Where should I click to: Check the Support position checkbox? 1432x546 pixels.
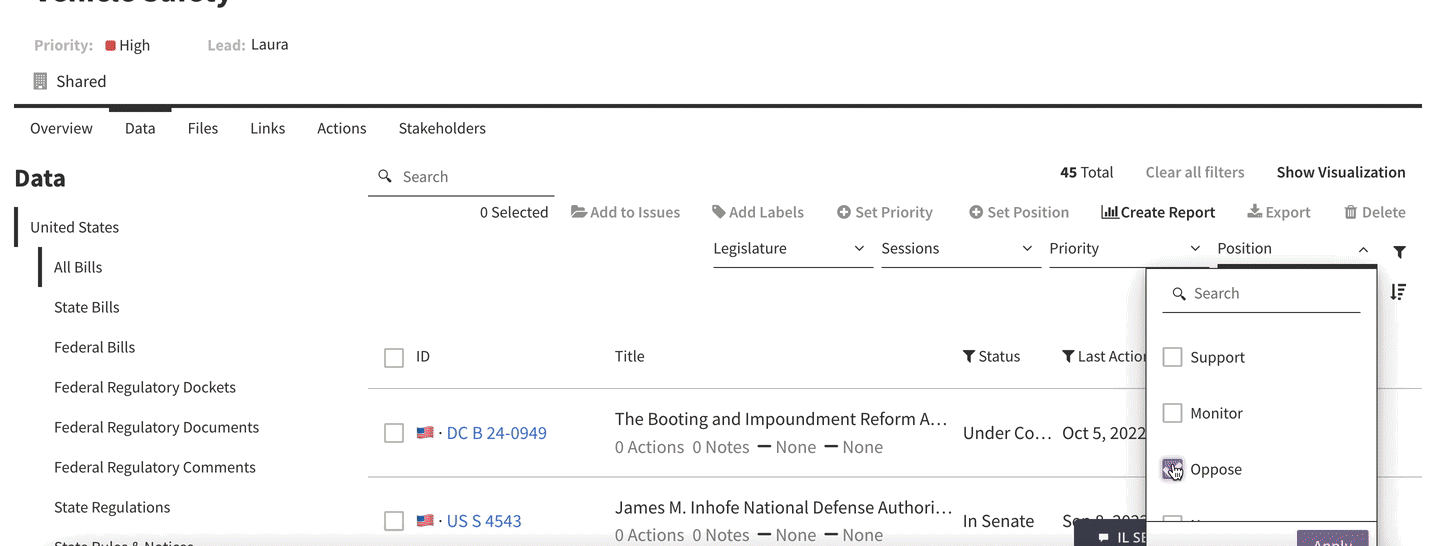click(1172, 357)
